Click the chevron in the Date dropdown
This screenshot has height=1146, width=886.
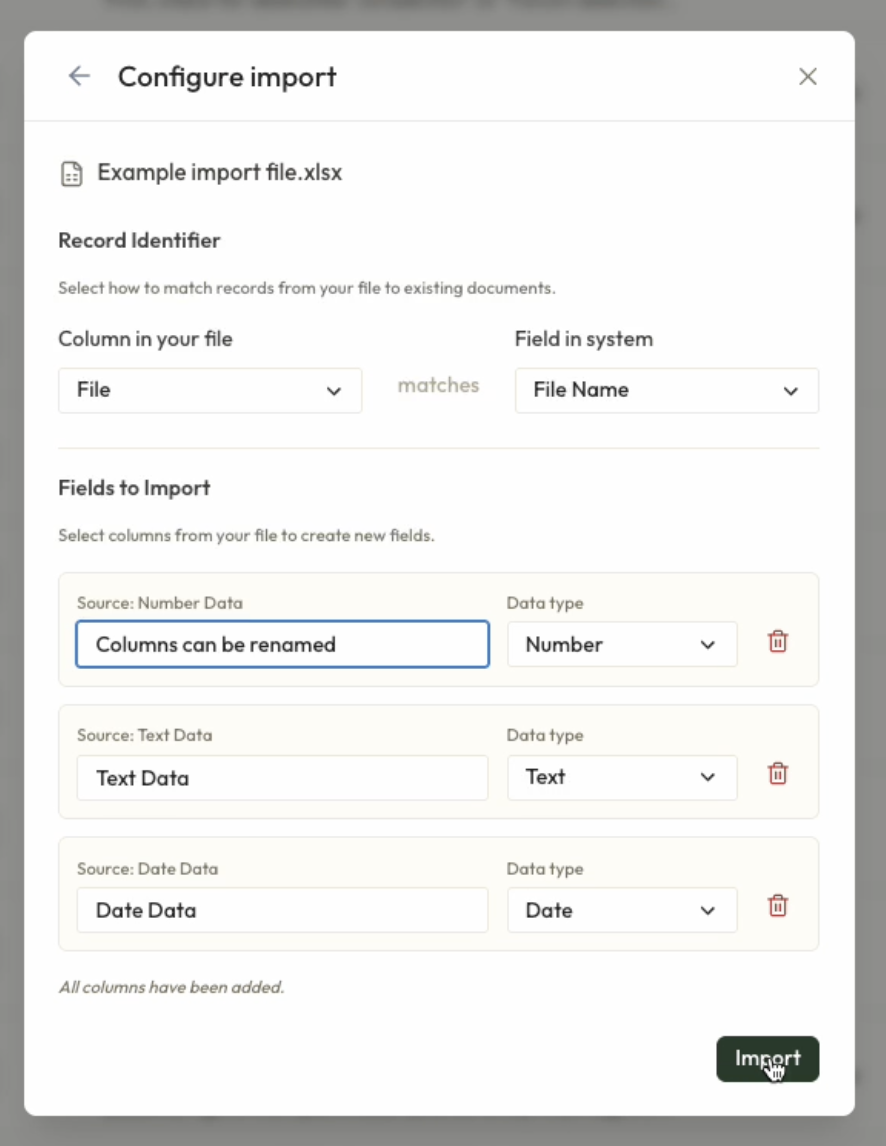click(x=708, y=911)
